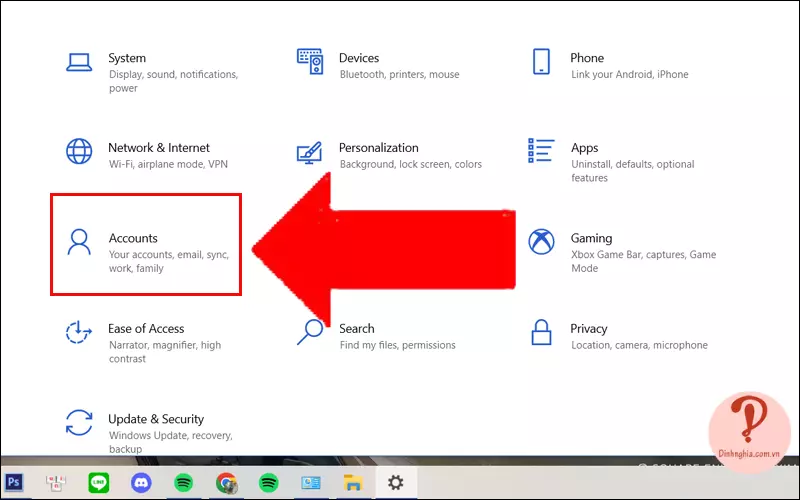
Task: Open the Apps settings title
Action: point(585,148)
